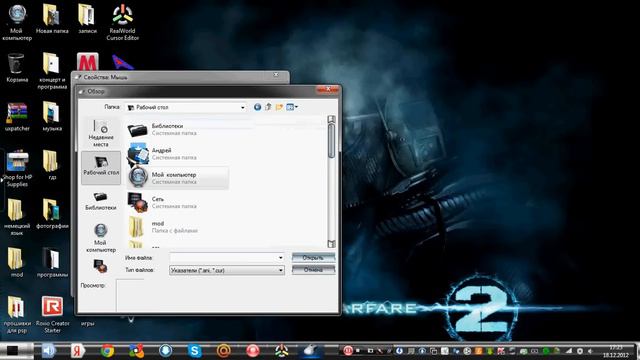
Task: Select немецкий язык desktop folder
Action: point(16,217)
